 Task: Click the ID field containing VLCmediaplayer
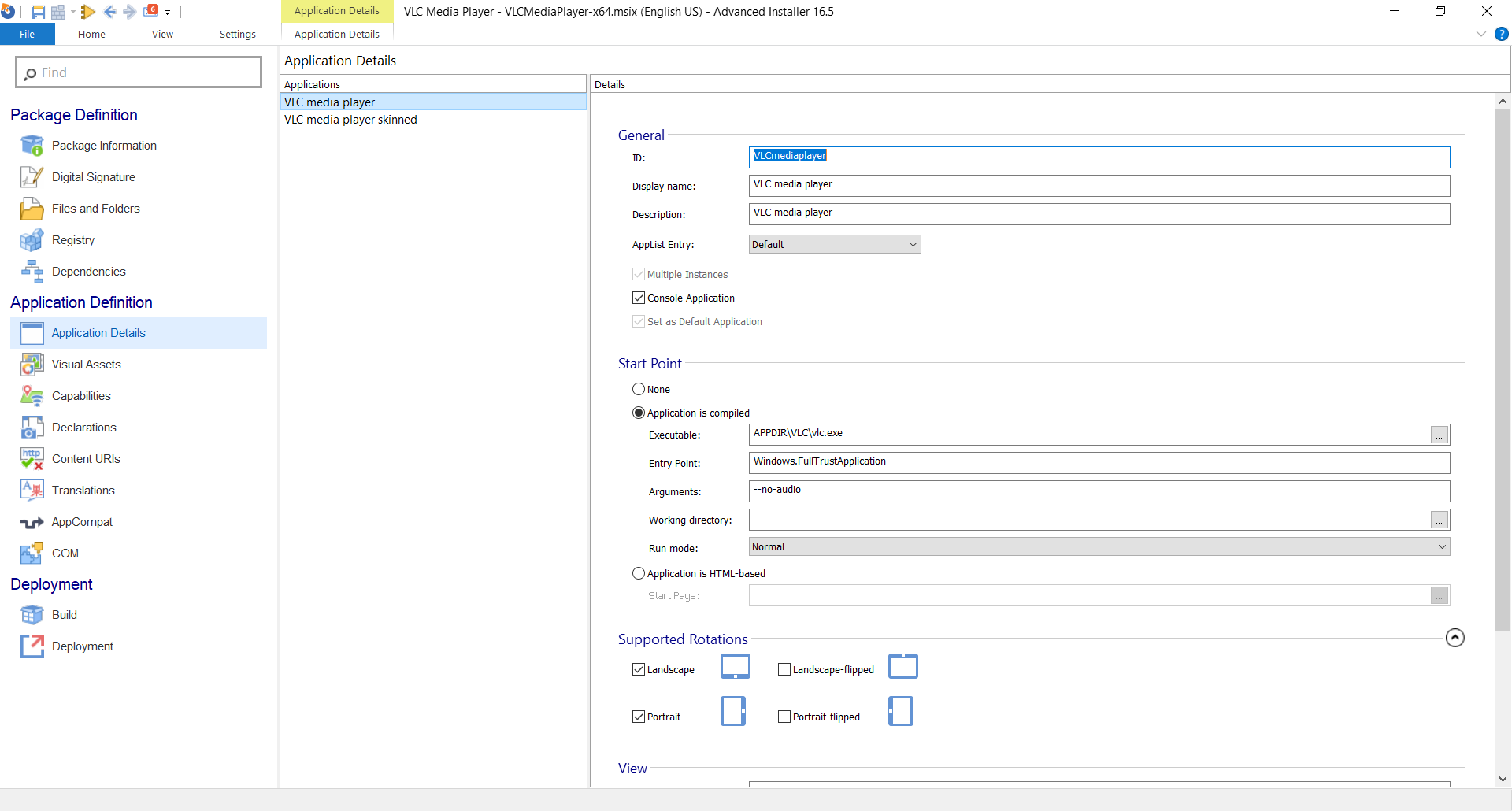tap(1099, 157)
